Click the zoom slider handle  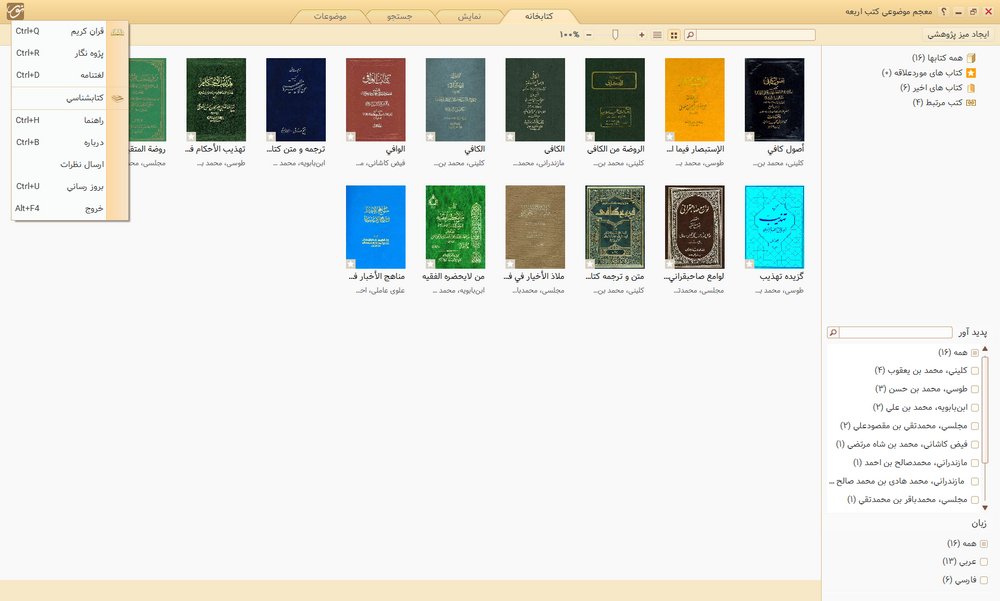click(615, 35)
